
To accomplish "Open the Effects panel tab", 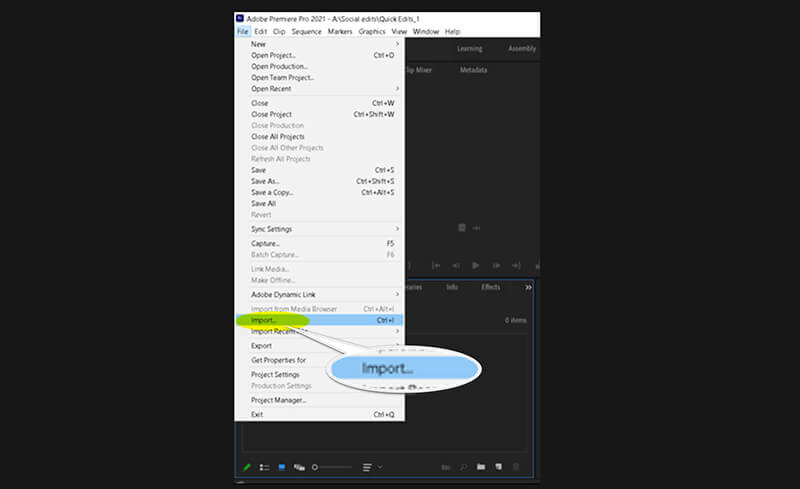I will click(x=490, y=287).
